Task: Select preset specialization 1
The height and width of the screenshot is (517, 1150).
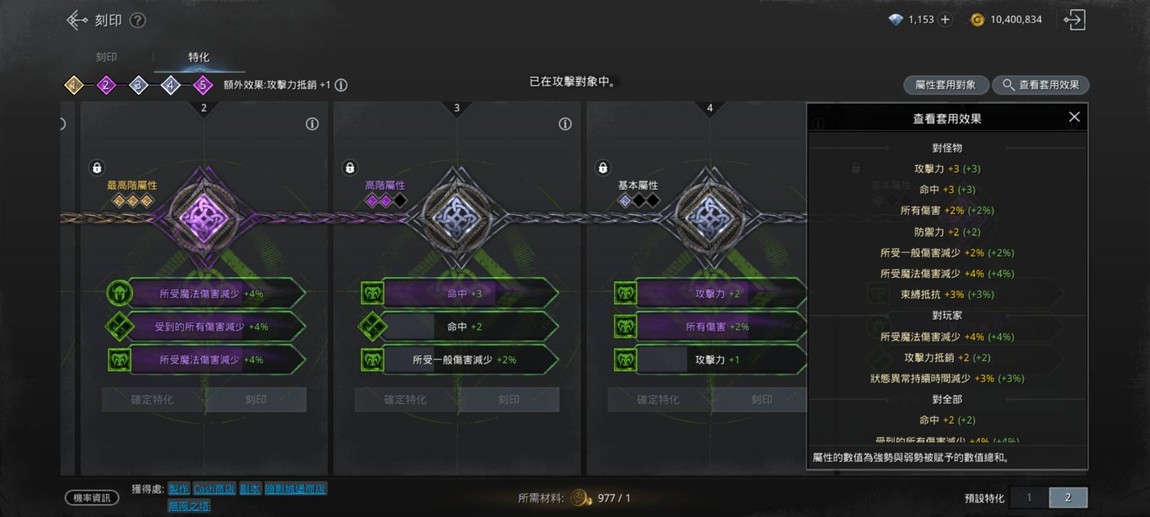Action: [1029, 497]
